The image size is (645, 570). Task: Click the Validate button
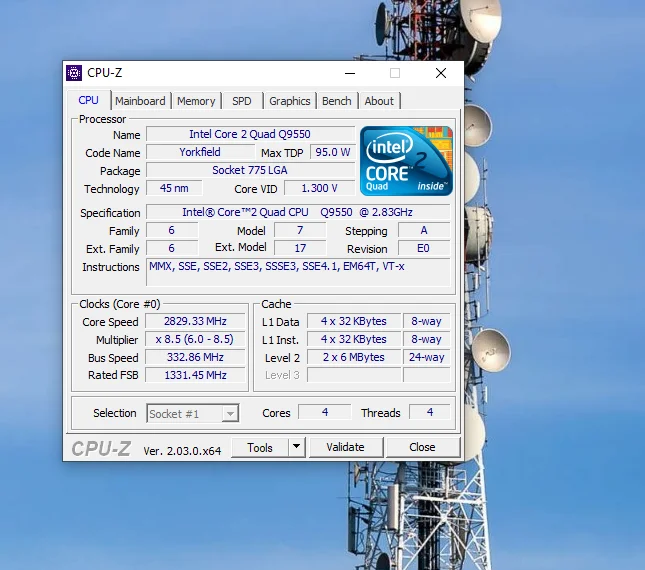346,447
